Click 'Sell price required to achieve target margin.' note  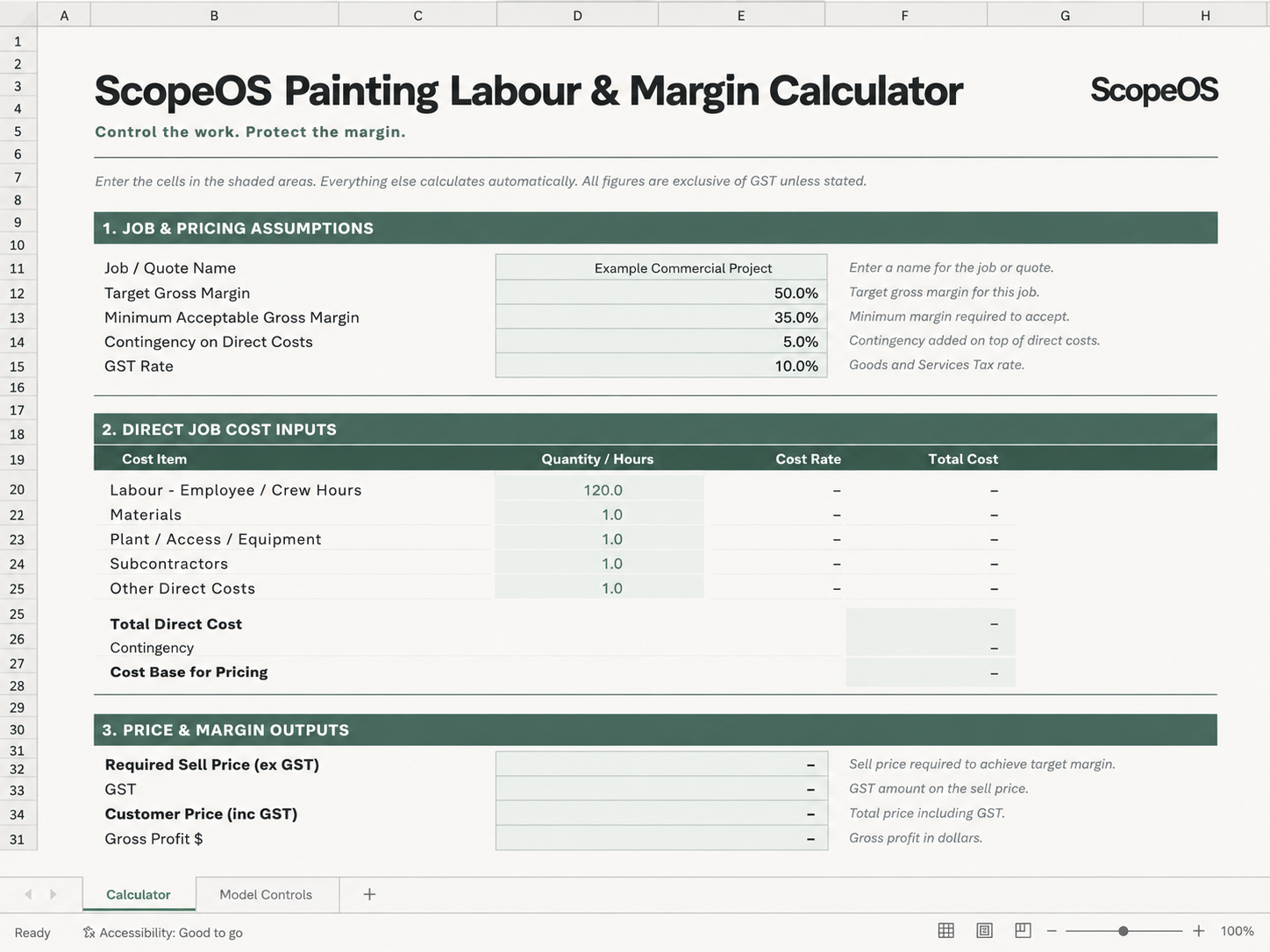click(982, 764)
